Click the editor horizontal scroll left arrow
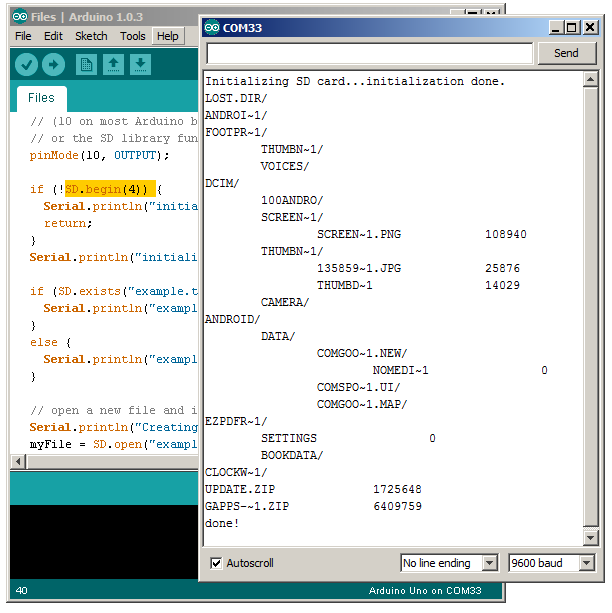Image resolution: width=612 pixels, height=613 pixels. click(x=18, y=462)
